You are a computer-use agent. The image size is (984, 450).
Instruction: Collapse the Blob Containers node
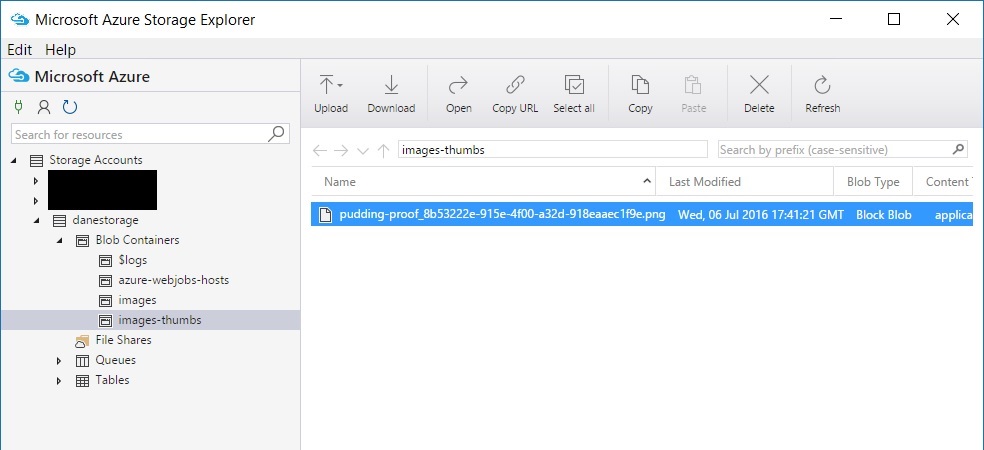click(59, 240)
